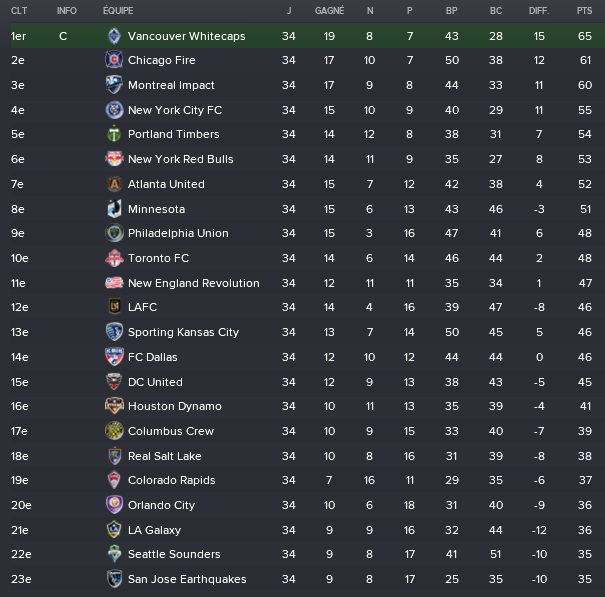The image size is (605, 597).
Task: Click the Columbus Crew round crest
Action: coord(114,431)
